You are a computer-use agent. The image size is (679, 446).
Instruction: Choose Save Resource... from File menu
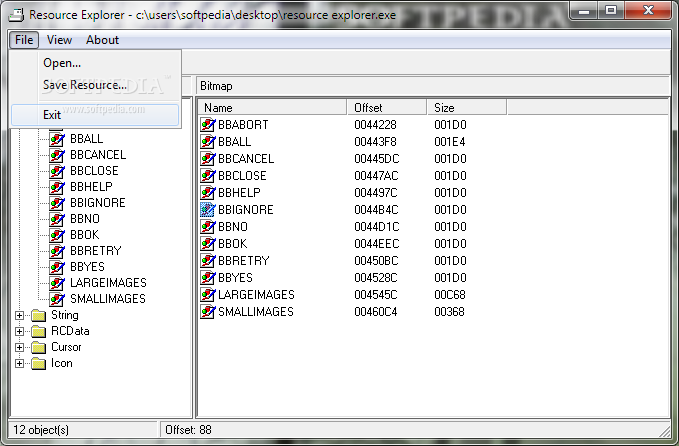pyautogui.click(x=95, y=85)
